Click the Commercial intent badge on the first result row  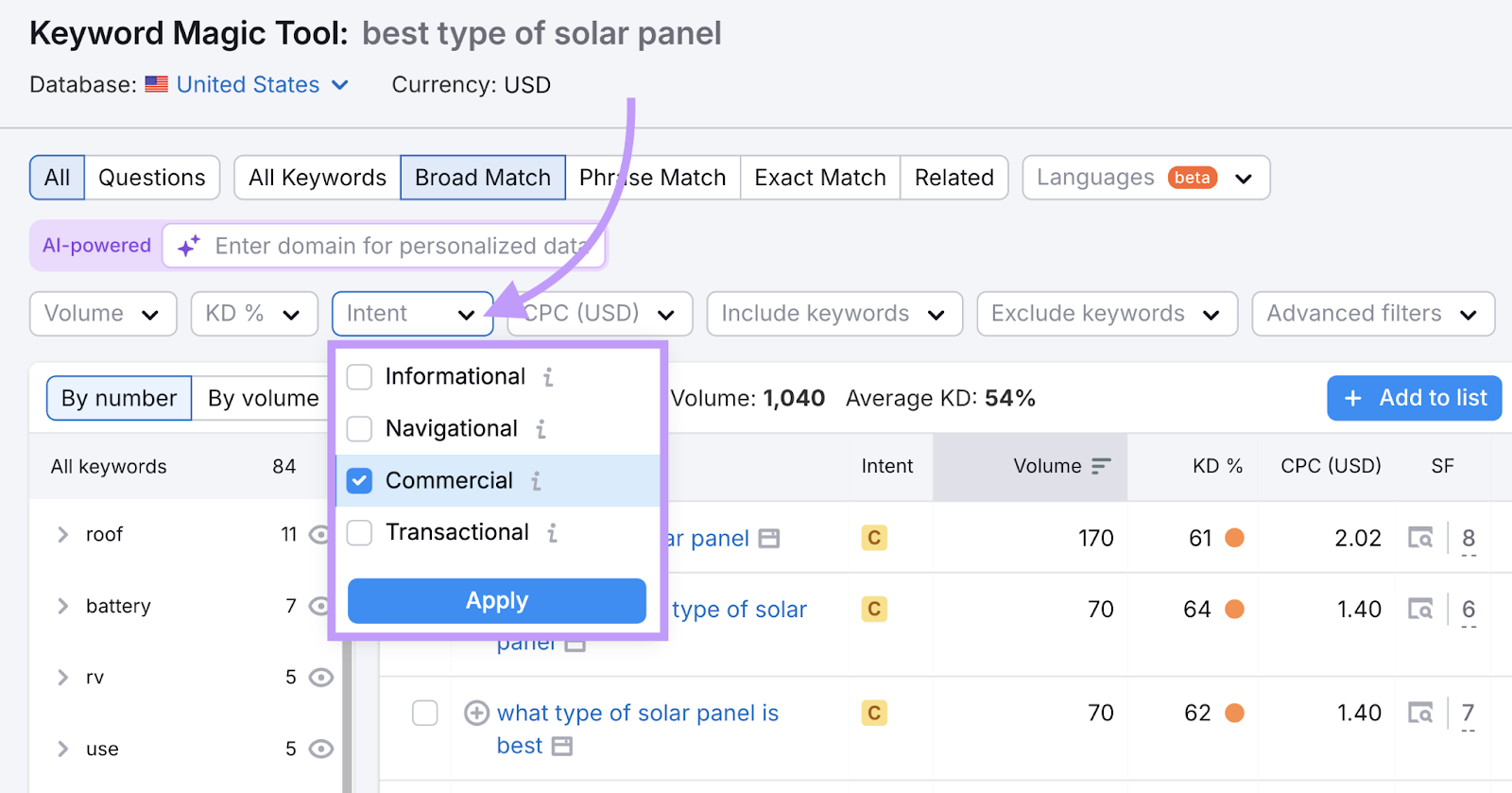coord(872,537)
